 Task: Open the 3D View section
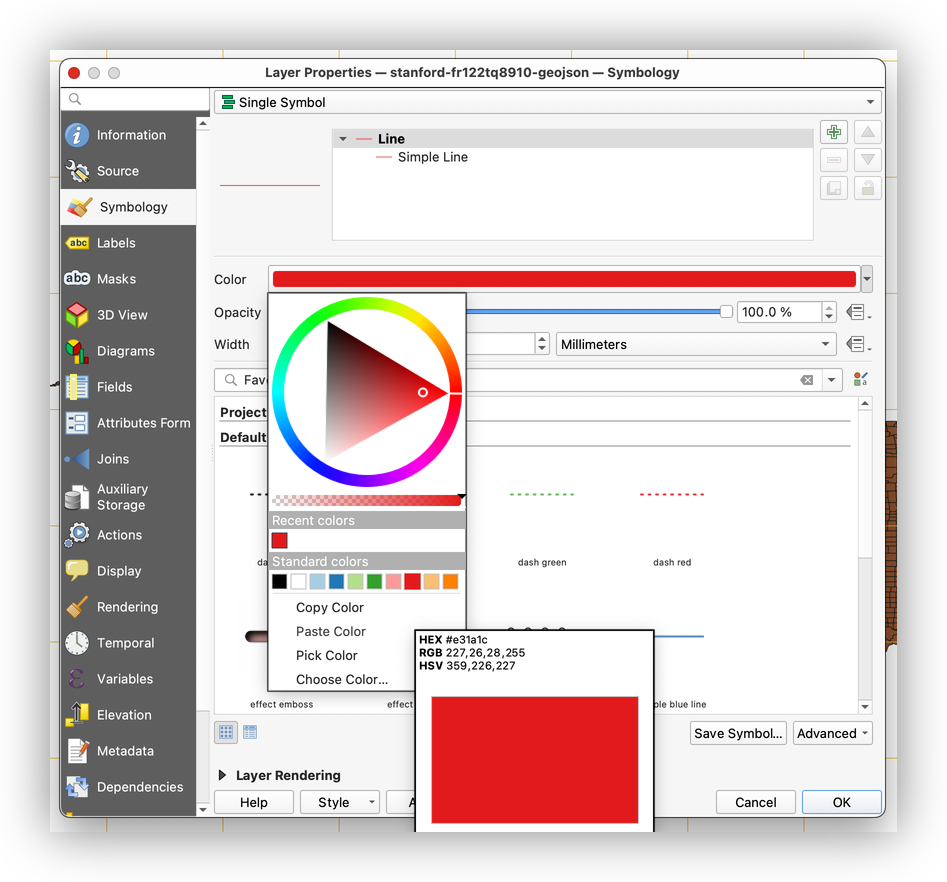(x=121, y=315)
